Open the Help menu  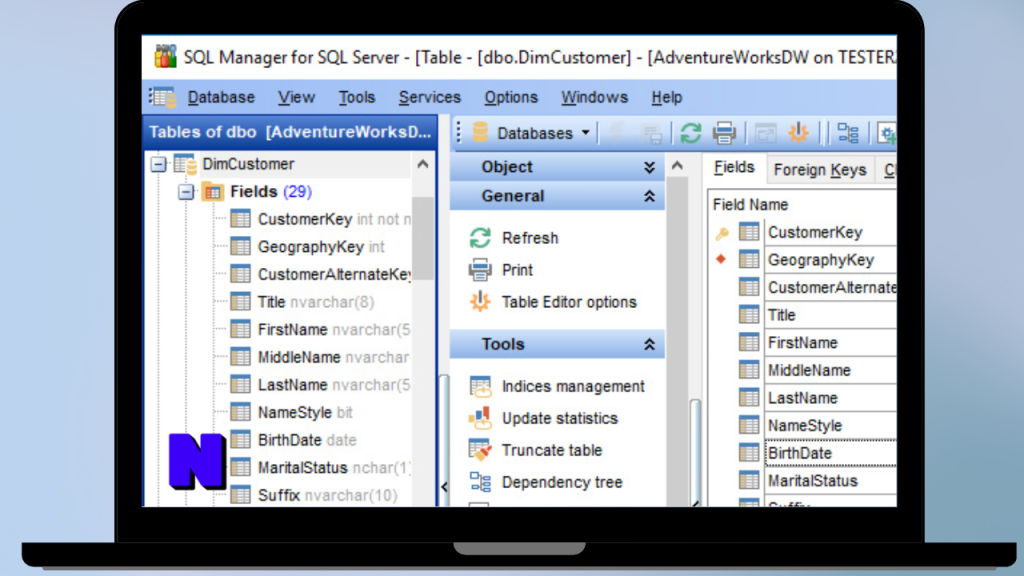tap(667, 97)
